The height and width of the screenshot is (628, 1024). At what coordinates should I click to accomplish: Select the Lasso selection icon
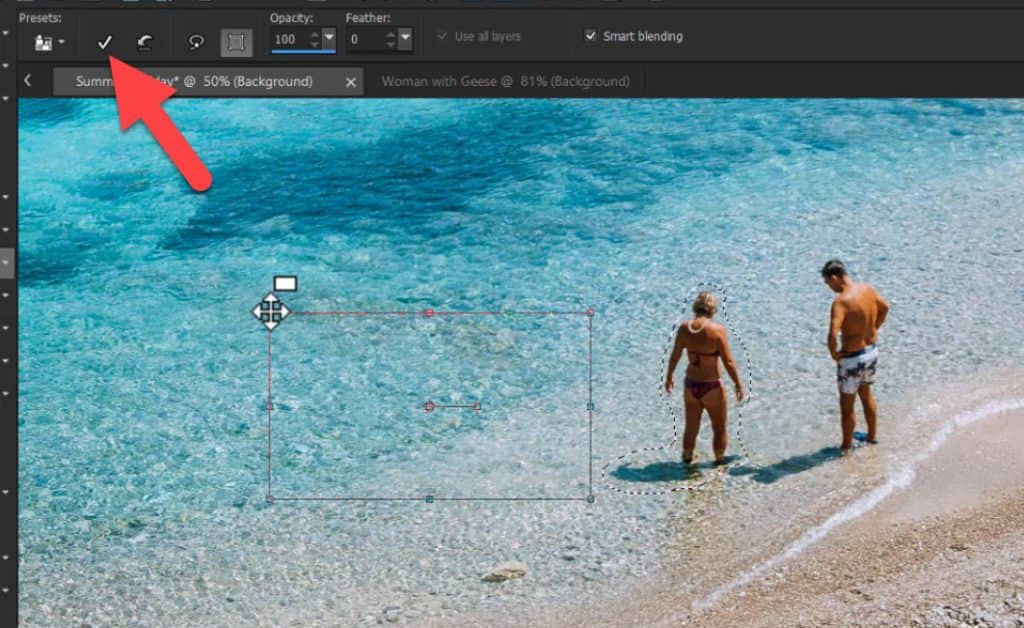[197, 42]
